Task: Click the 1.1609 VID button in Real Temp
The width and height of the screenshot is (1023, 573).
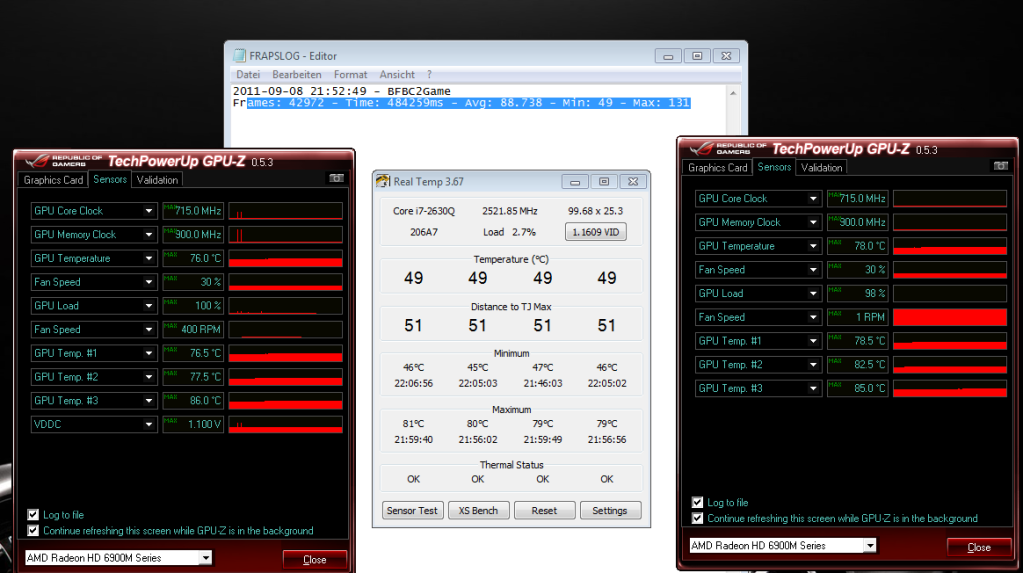Action: coord(596,232)
